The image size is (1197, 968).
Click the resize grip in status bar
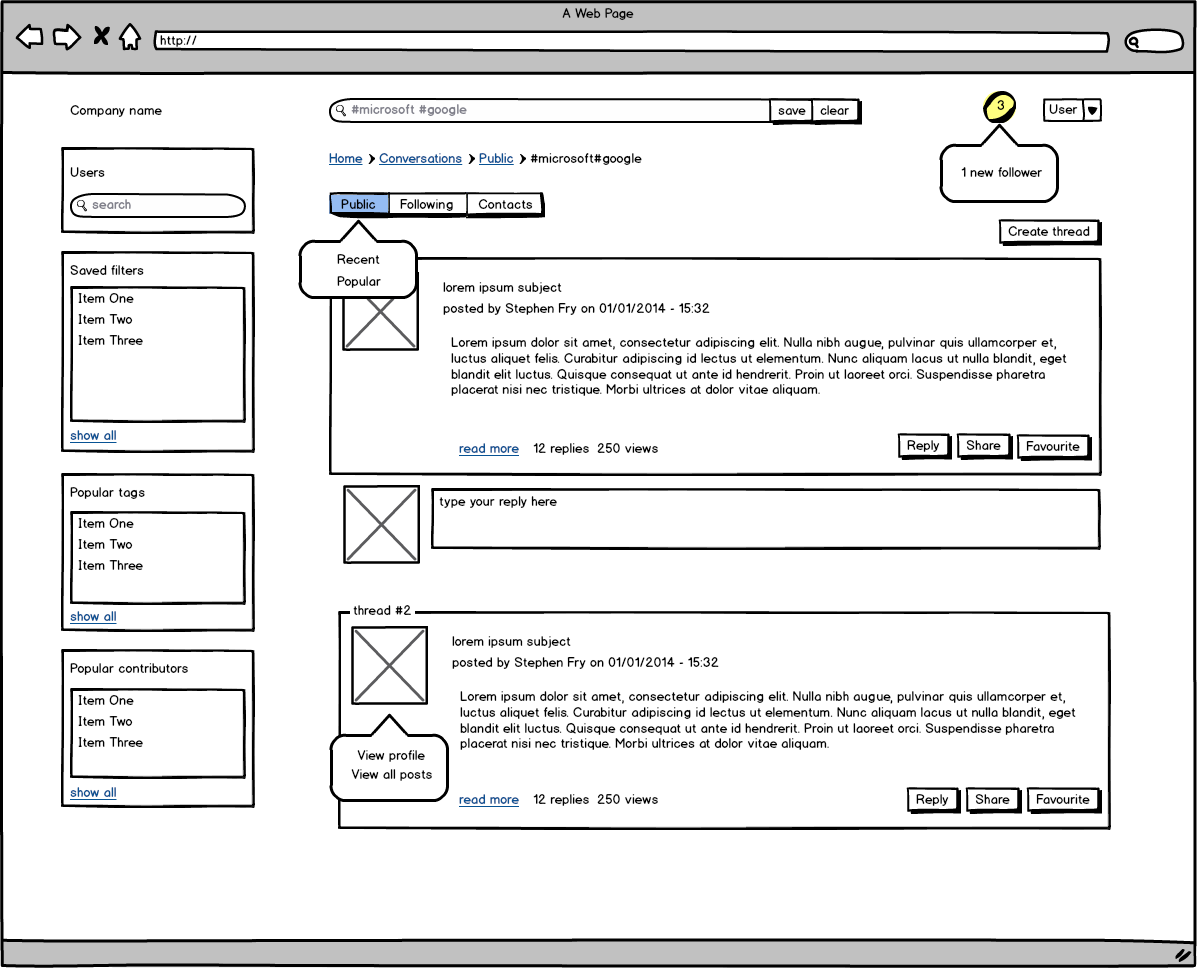point(1182,955)
